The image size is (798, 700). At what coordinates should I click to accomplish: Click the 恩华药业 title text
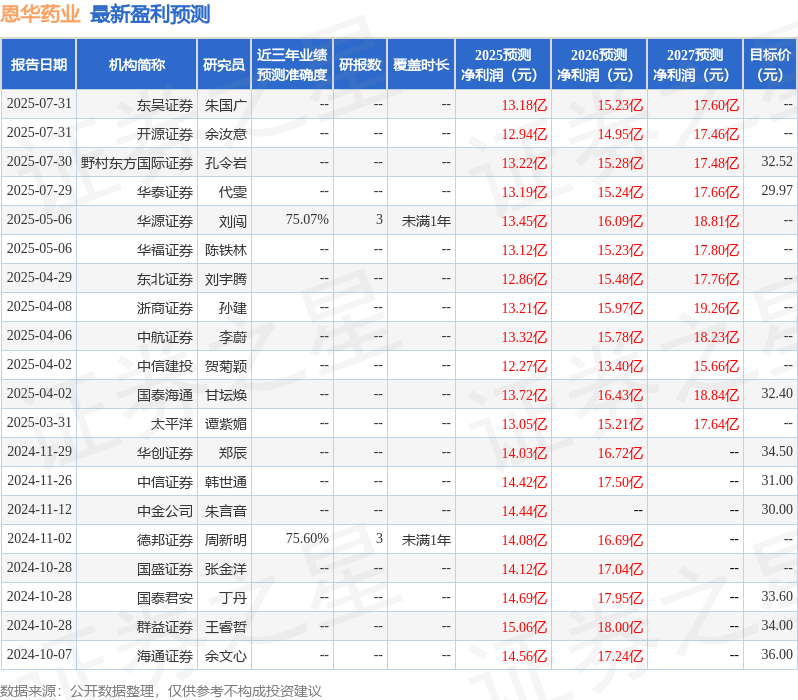[40, 14]
